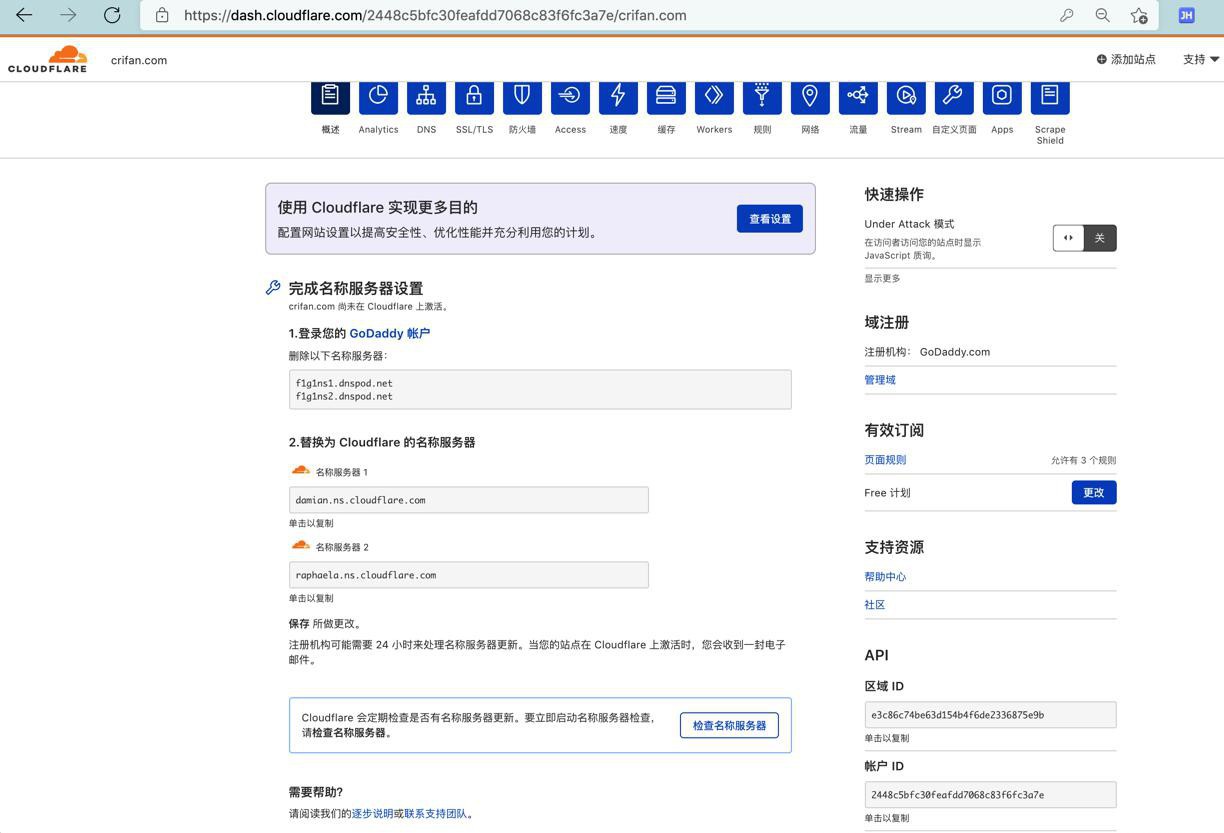
Task: Click Check Nameservers (检查名称服务器) button
Action: pyautogui.click(x=729, y=725)
